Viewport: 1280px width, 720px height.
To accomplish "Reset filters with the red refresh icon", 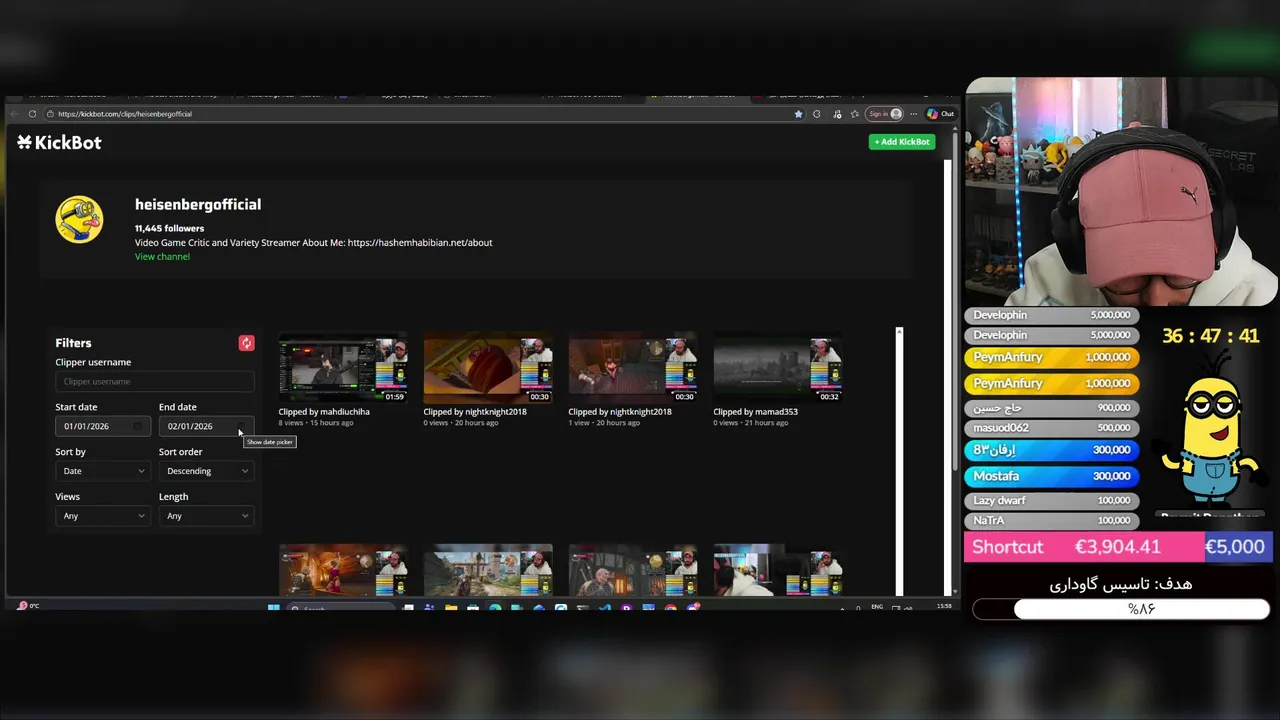I will pos(246,343).
